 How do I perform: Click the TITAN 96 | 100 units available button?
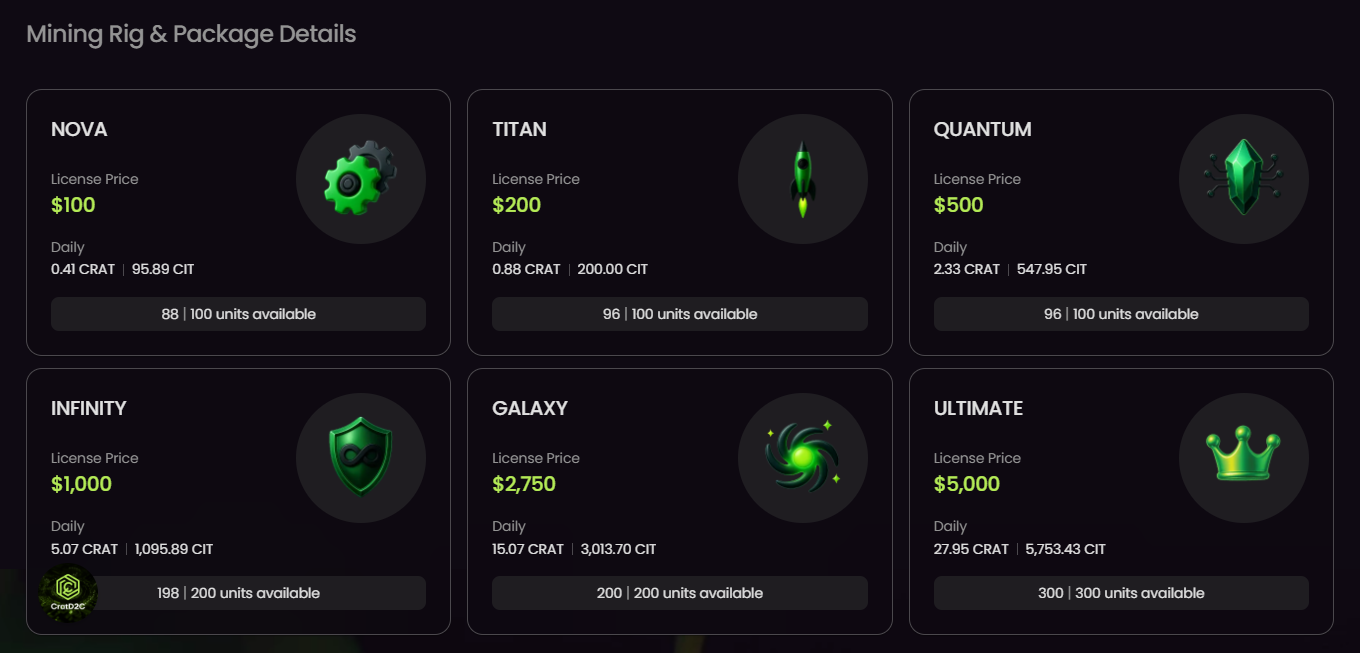pyautogui.click(x=679, y=314)
